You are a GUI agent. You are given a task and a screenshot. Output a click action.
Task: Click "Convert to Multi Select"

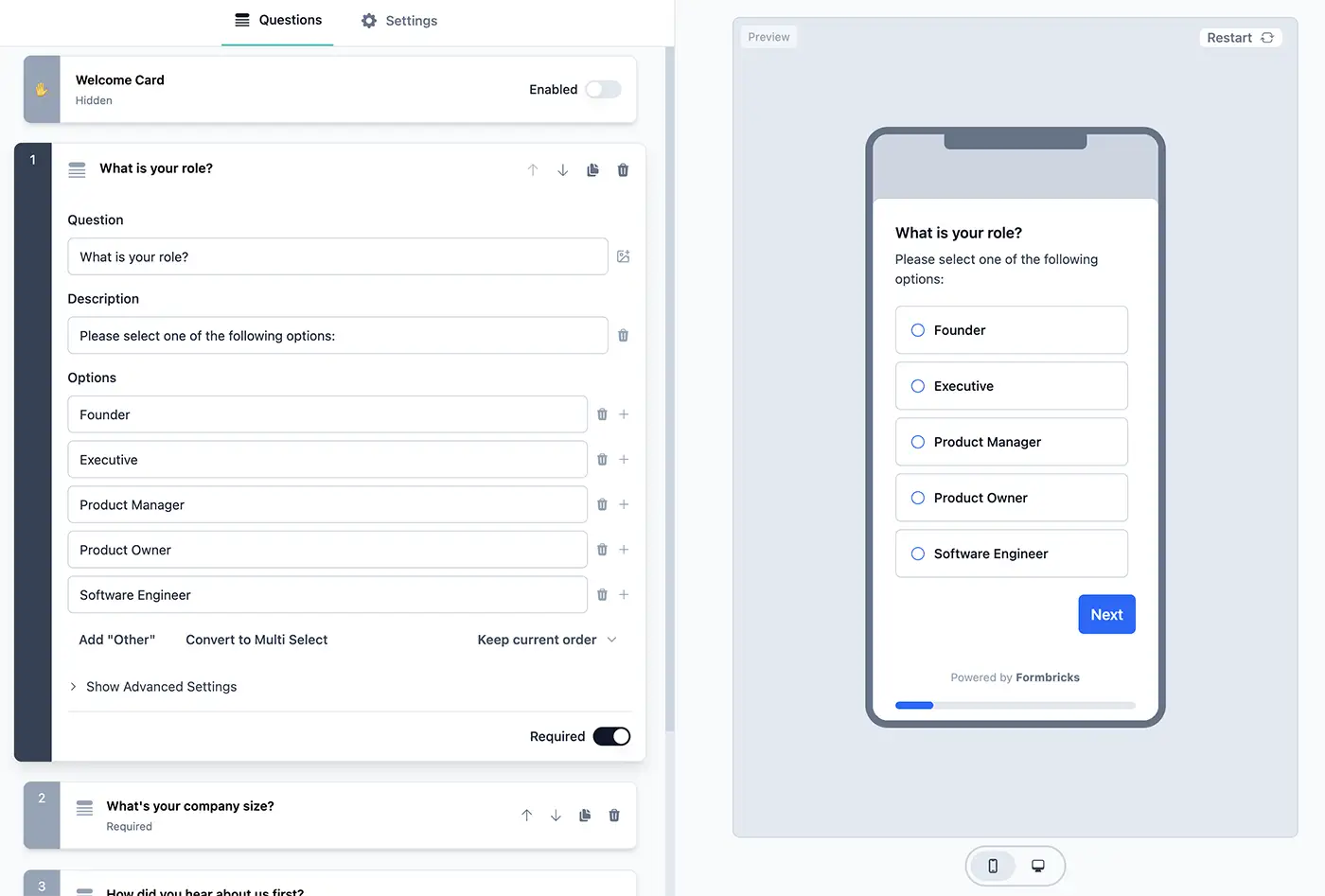click(x=256, y=640)
